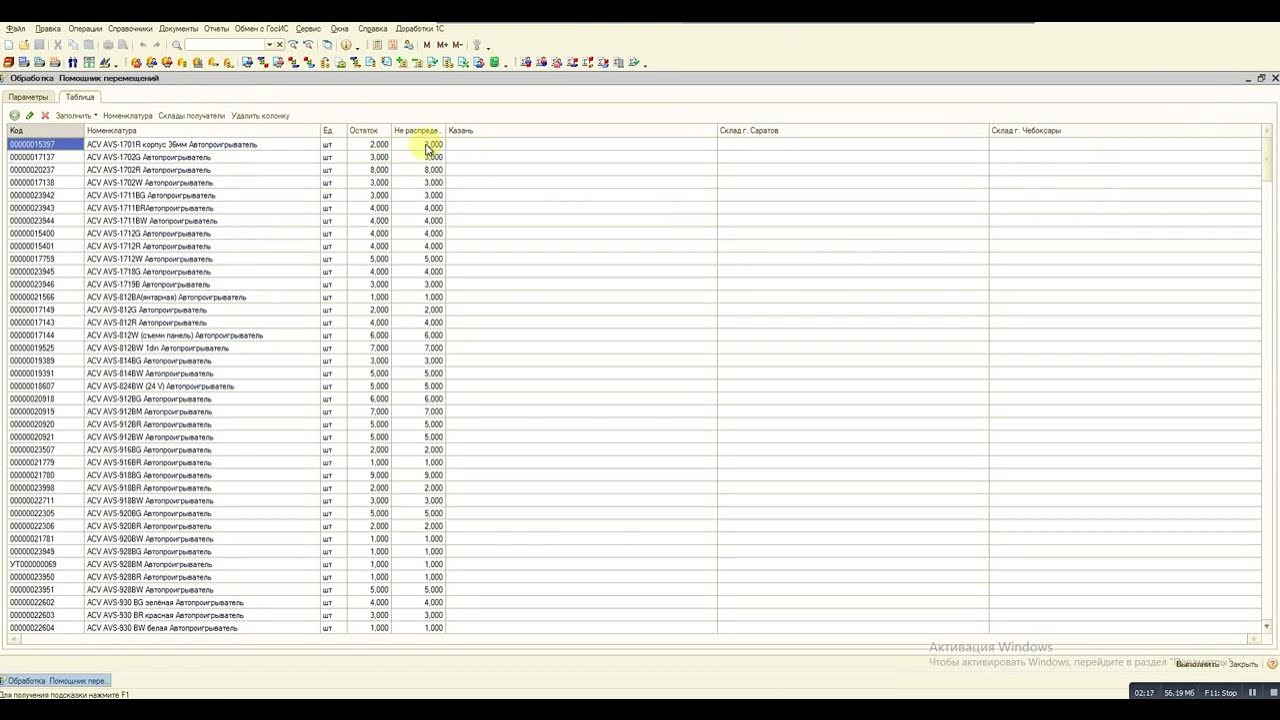
Task: Click the Find next icon
Action: (x=293, y=45)
